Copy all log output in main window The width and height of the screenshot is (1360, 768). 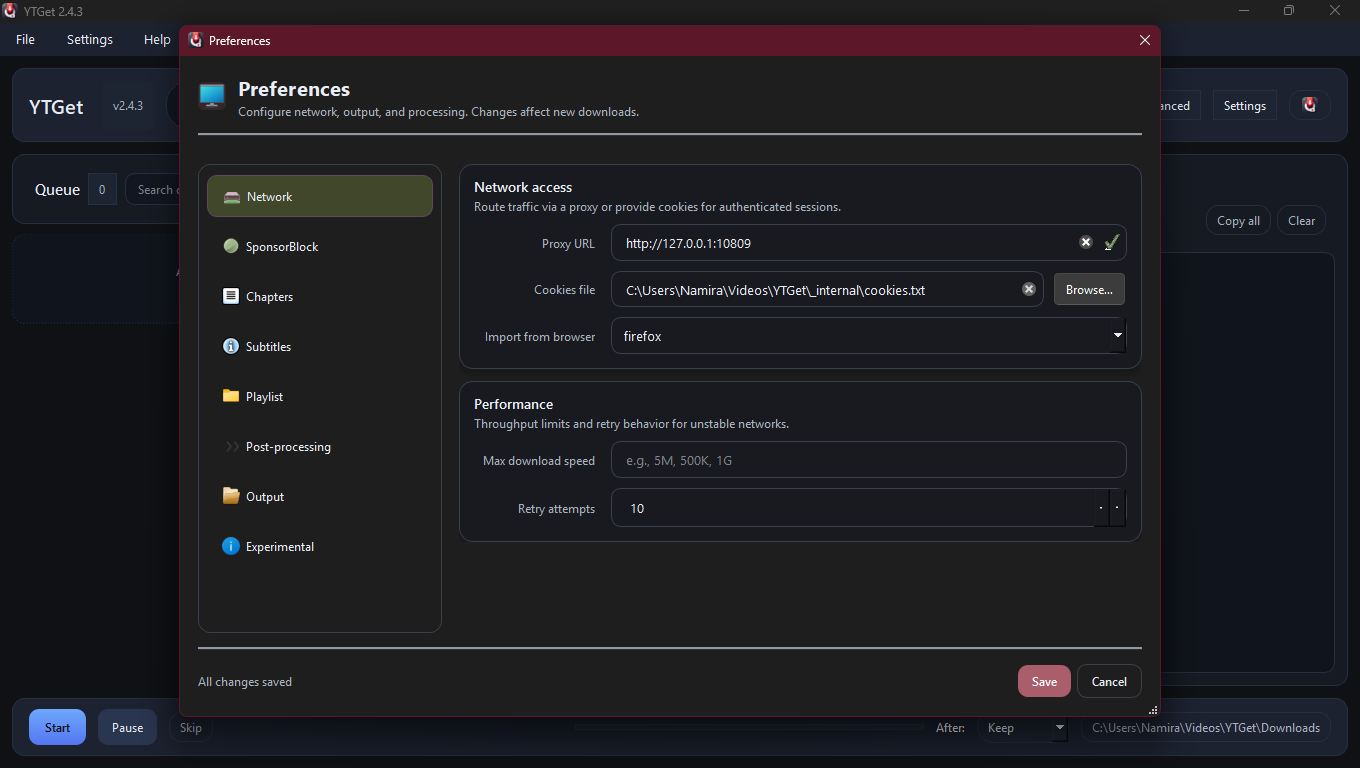point(1238,220)
